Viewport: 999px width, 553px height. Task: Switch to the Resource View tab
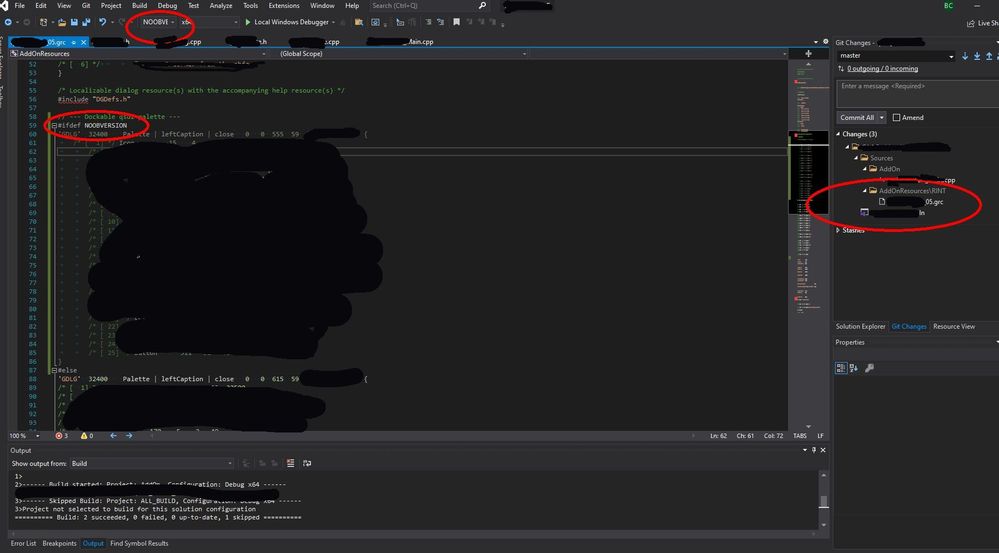(954, 326)
